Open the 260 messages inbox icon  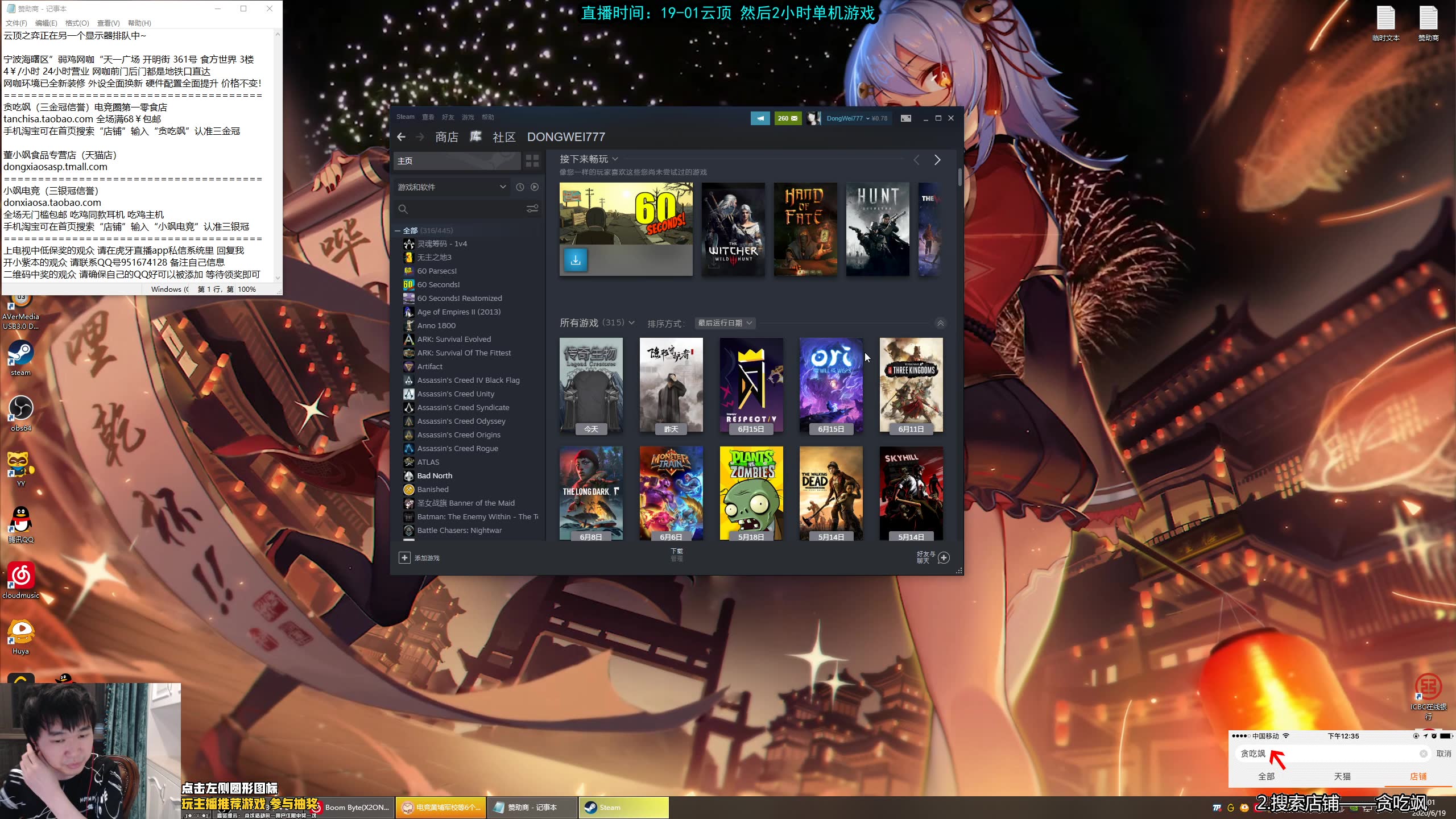[788, 118]
